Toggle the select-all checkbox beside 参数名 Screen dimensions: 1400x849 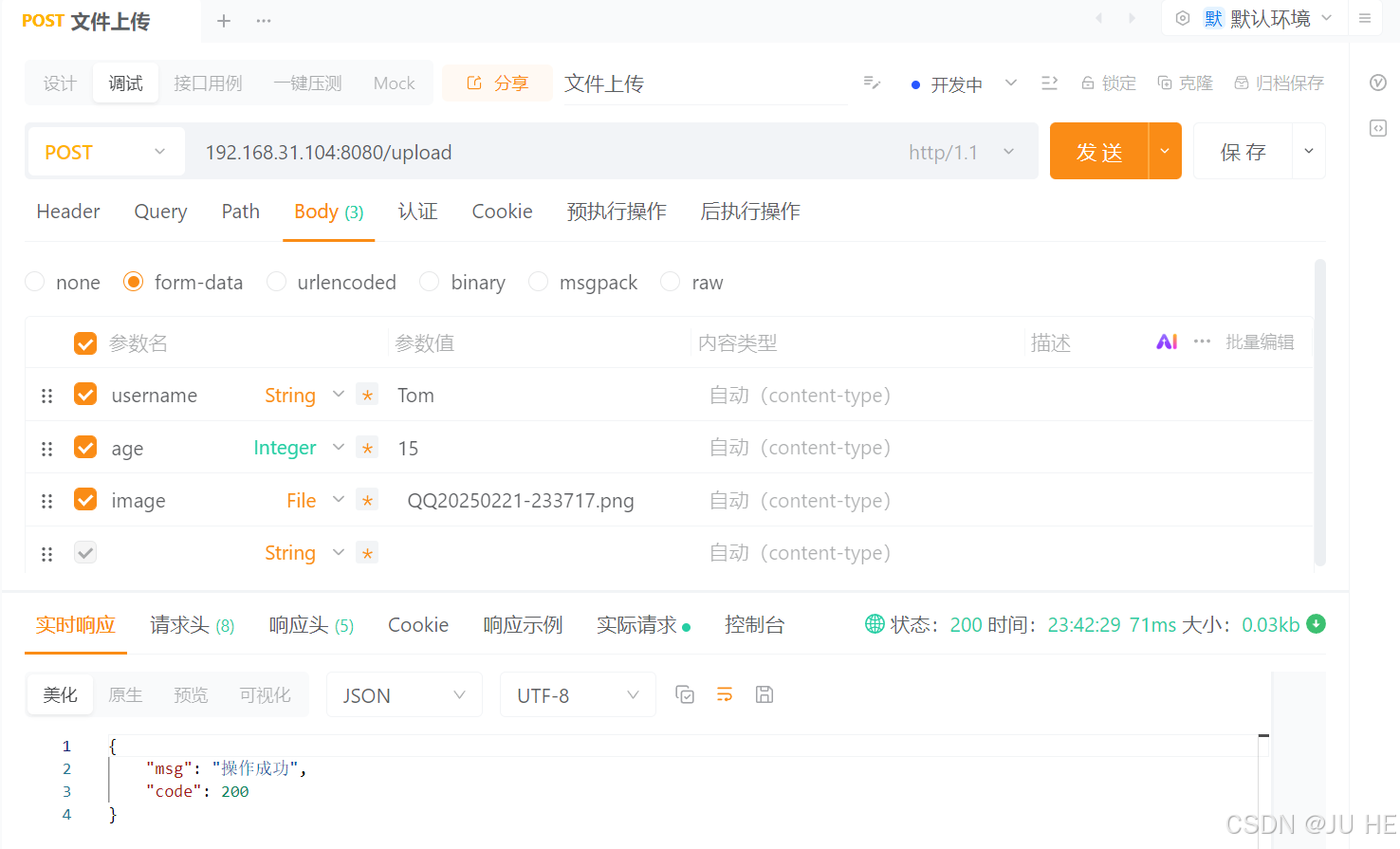click(85, 343)
